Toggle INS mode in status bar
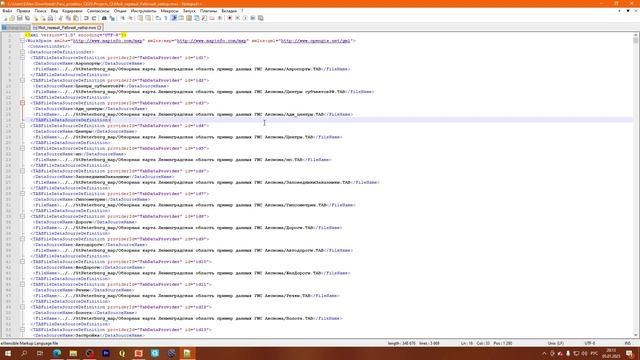640x360 pixels. click(x=627, y=343)
